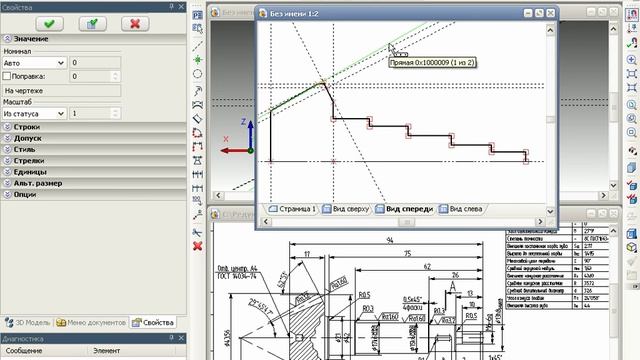Click the apply-and-continue checkmark button

92,24
